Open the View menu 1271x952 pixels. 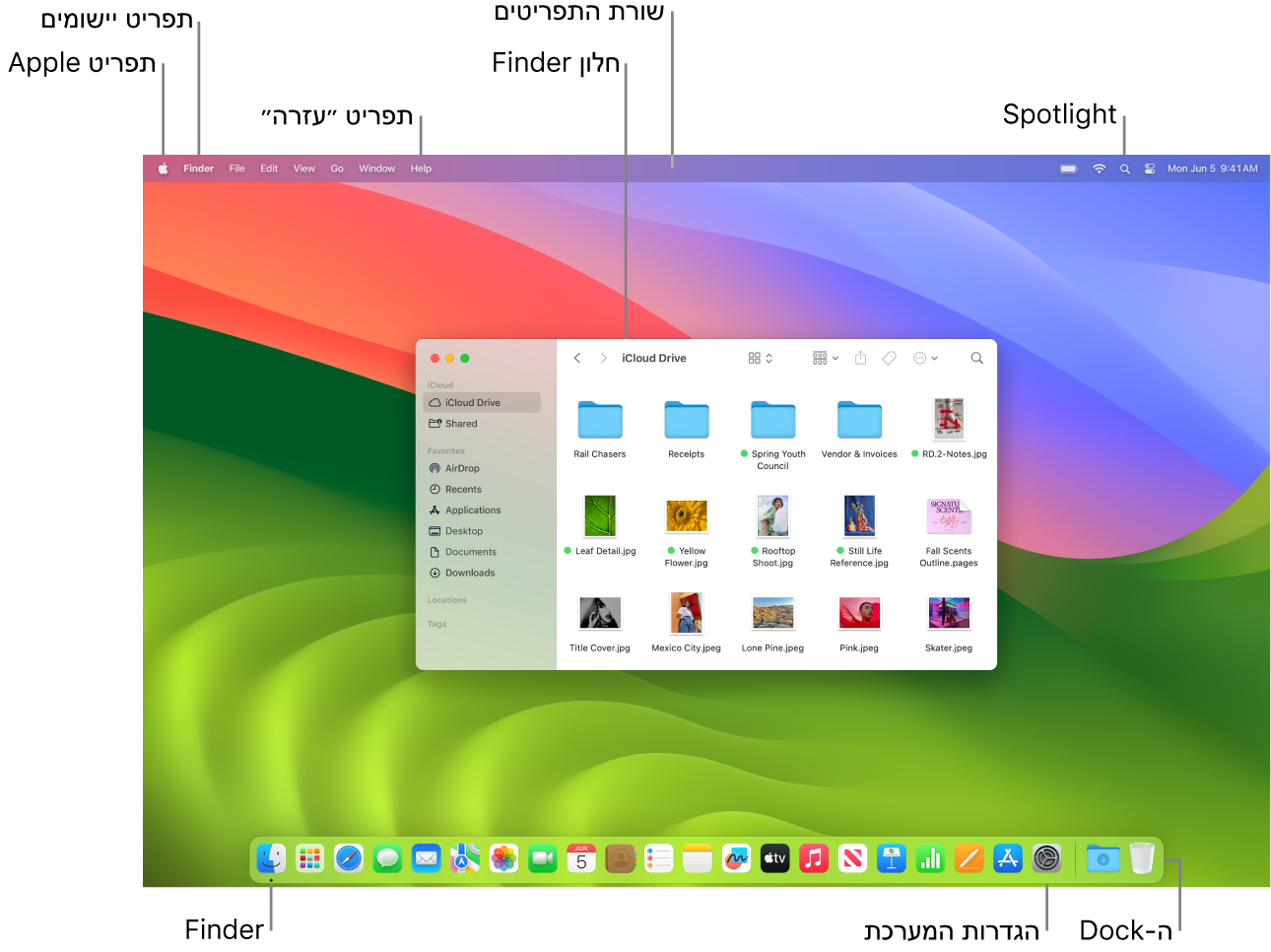[x=304, y=169]
